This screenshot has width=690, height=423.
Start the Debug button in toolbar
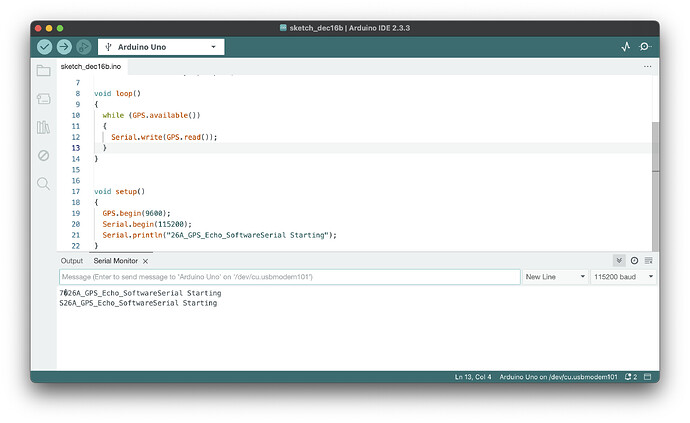click(84, 47)
